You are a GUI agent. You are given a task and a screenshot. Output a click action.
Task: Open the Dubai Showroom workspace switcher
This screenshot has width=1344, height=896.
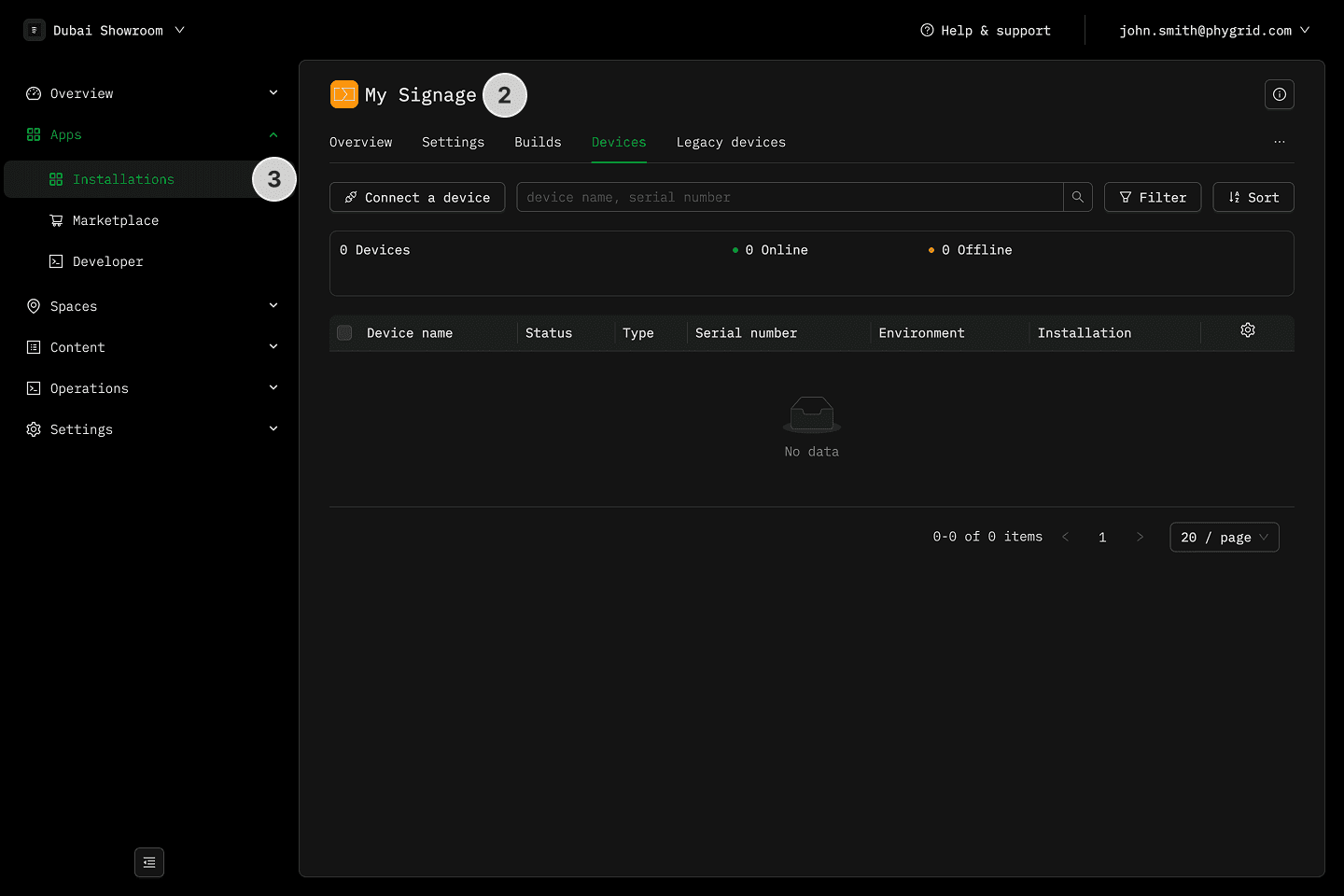point(105,30)
